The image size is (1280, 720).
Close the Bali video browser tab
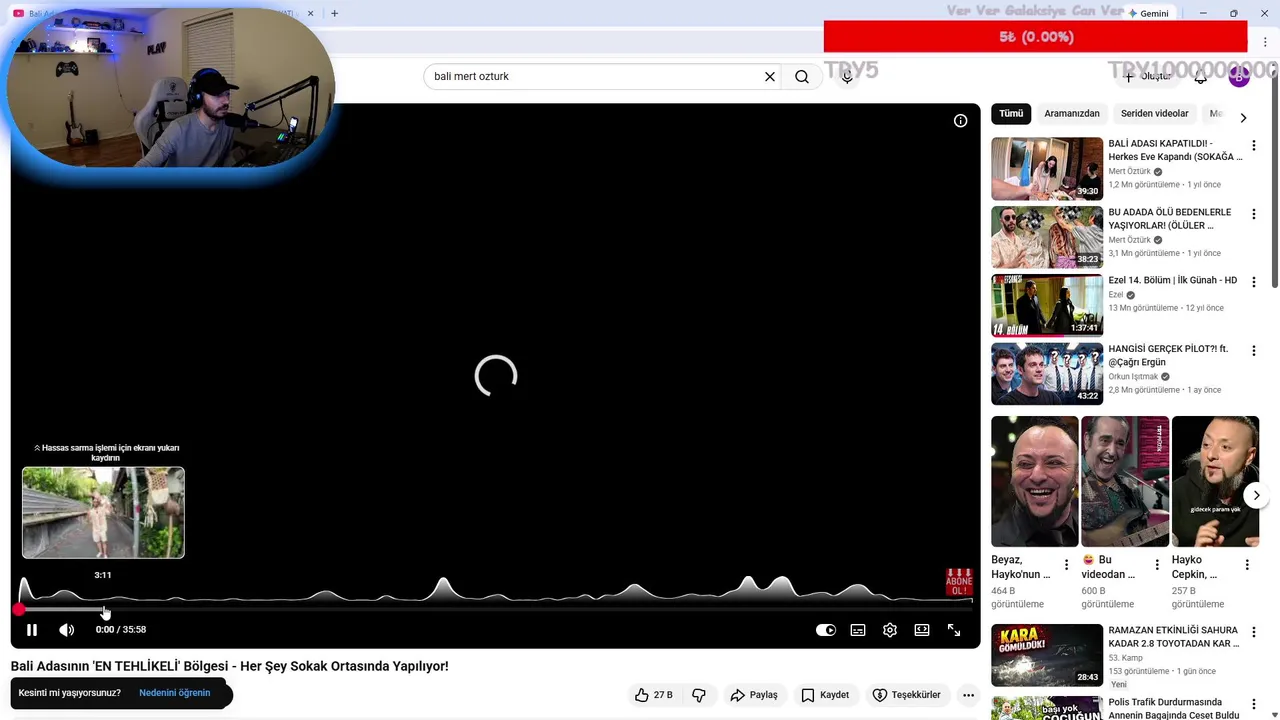point(310,13)
